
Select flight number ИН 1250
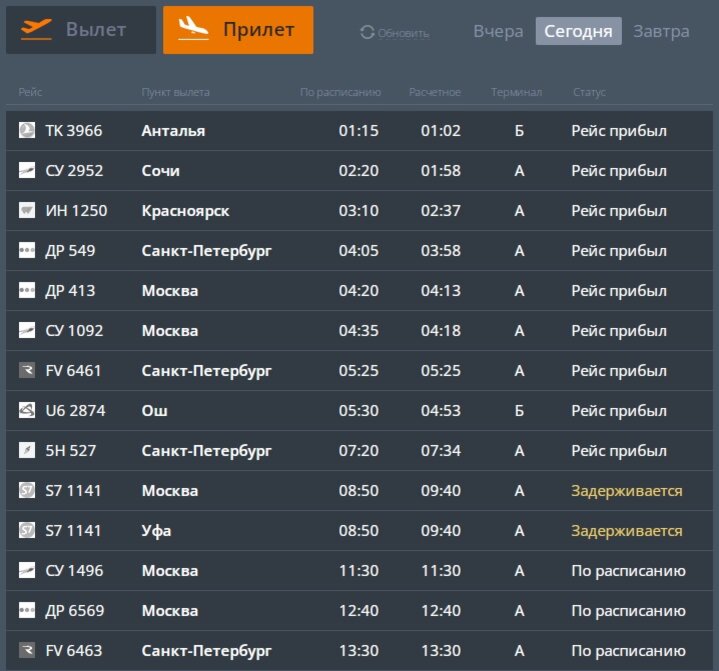coord(76,211)
